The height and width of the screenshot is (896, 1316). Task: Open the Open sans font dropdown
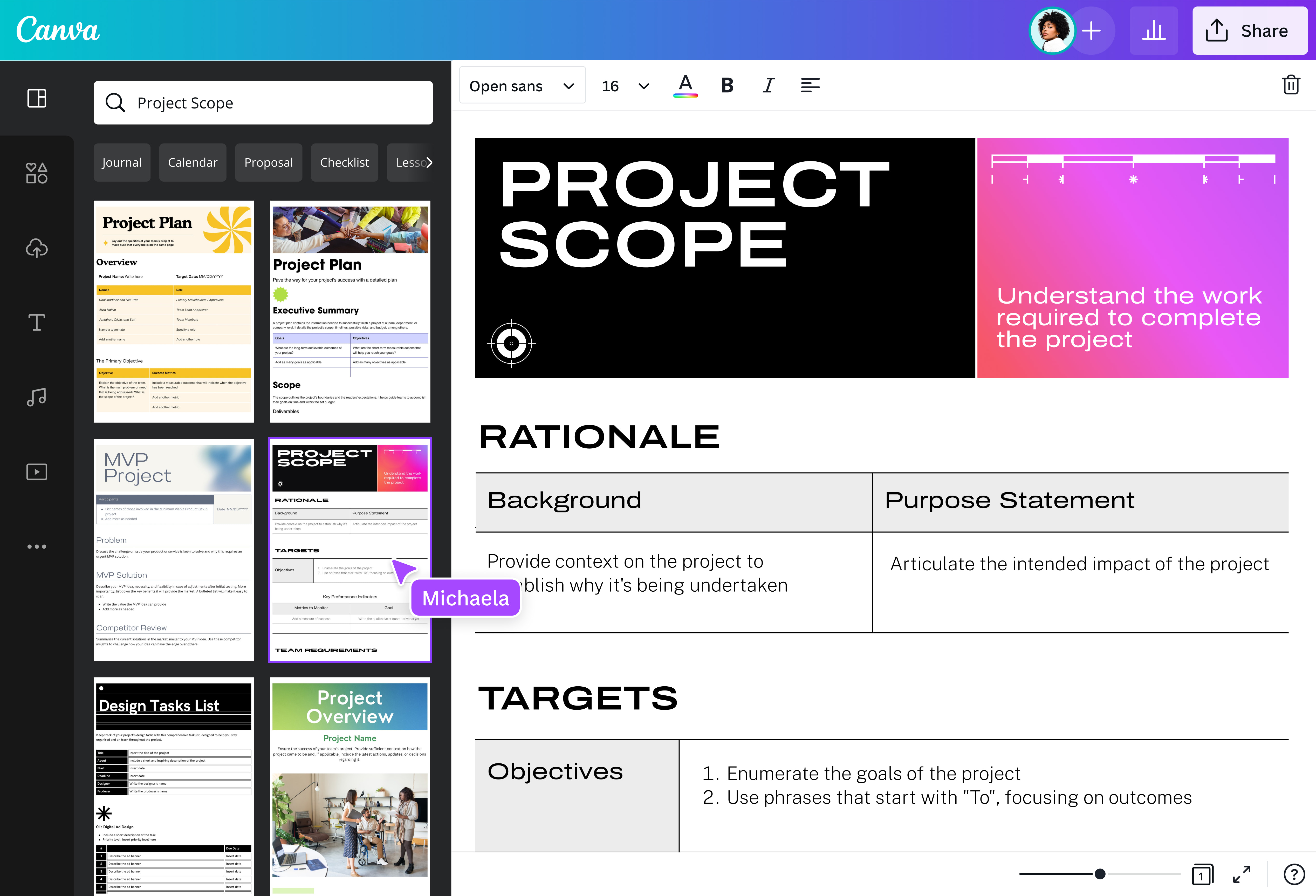coord(522,86)
